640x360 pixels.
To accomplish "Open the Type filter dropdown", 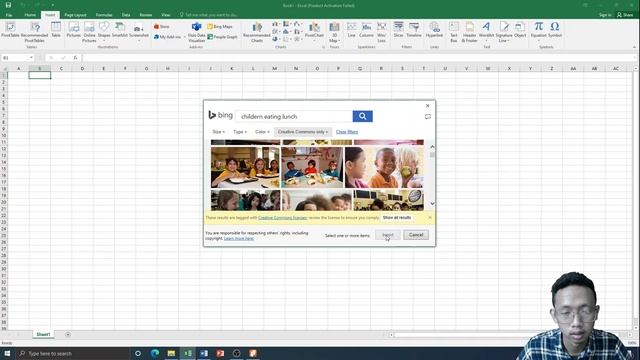I will coord(240,132).
